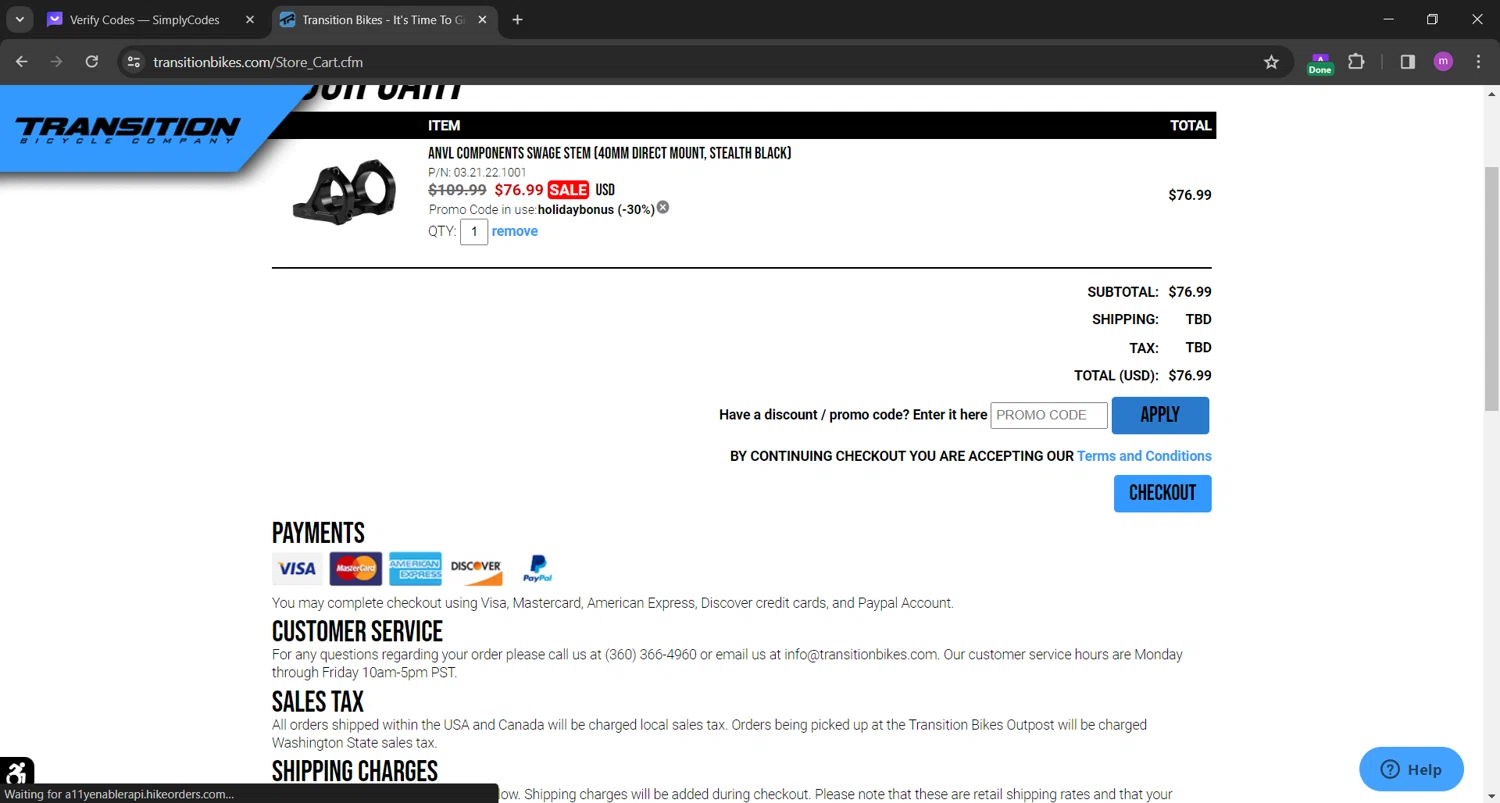This screenshot has height=803, width=1500.
Task: Remove the Swage Stem from cart
Action: (x=515, y=231)
